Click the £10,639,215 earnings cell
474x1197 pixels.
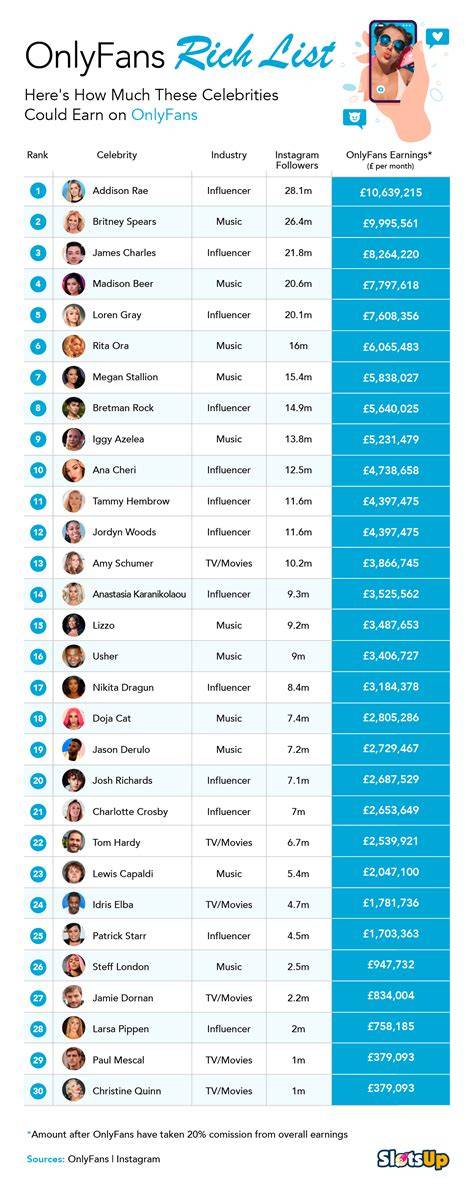click(x=391, y=192)
